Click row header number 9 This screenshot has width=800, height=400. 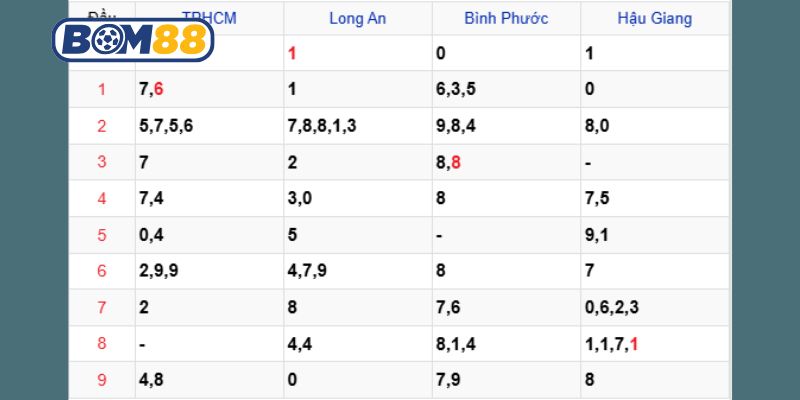pyautogui.click(x=101, y=380)
